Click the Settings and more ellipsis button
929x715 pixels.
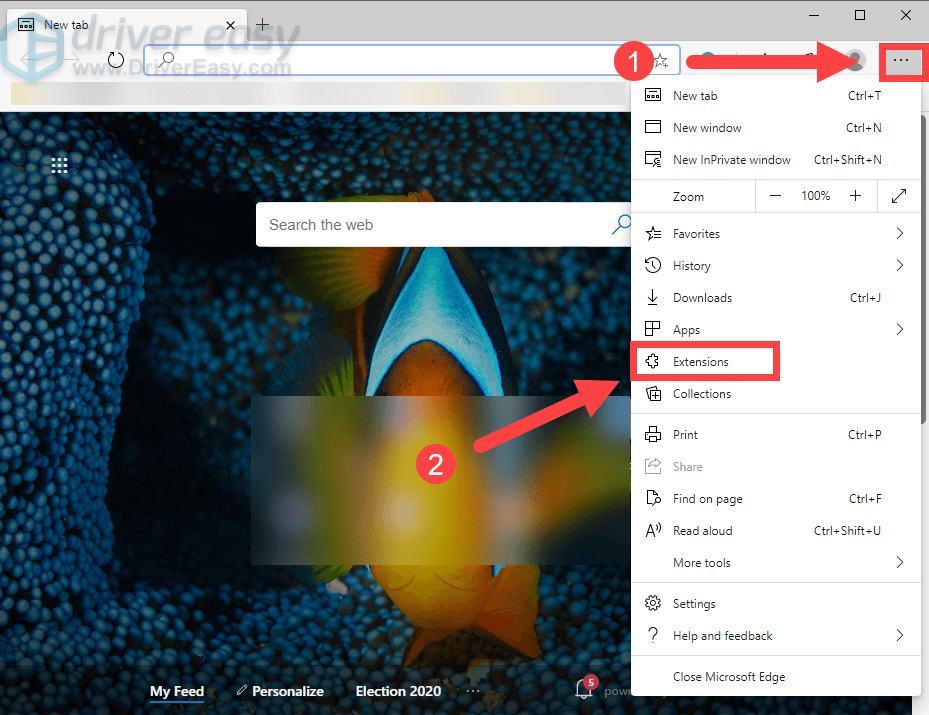click(901, 61)
